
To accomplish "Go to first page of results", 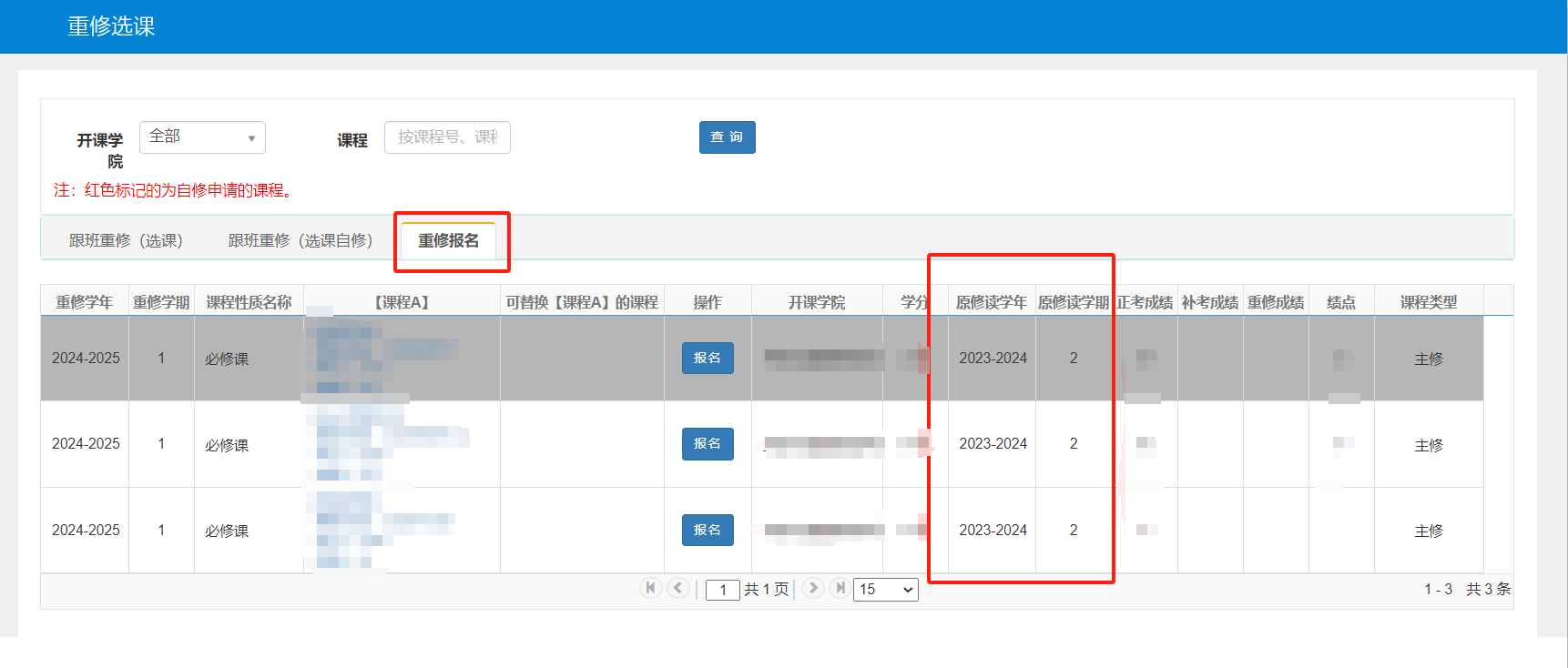I will pos(650,588).
